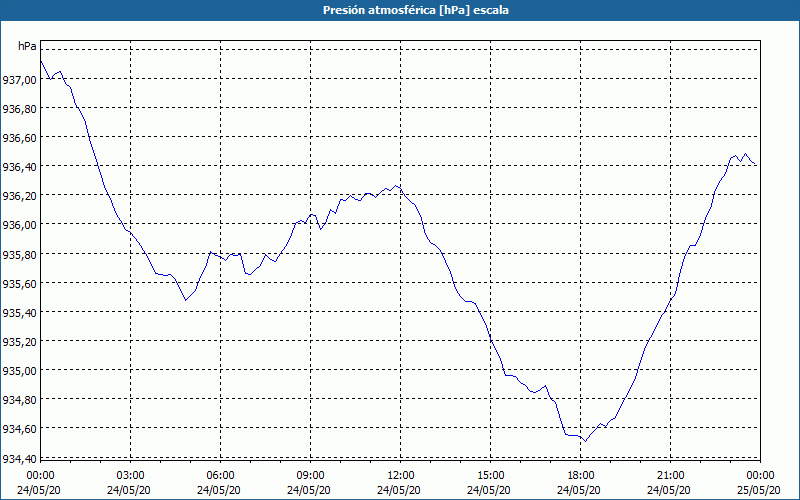This screenshot has width=800, height=500.
Task: Click the 12:00 time axis label
Action: click(401, 476)
